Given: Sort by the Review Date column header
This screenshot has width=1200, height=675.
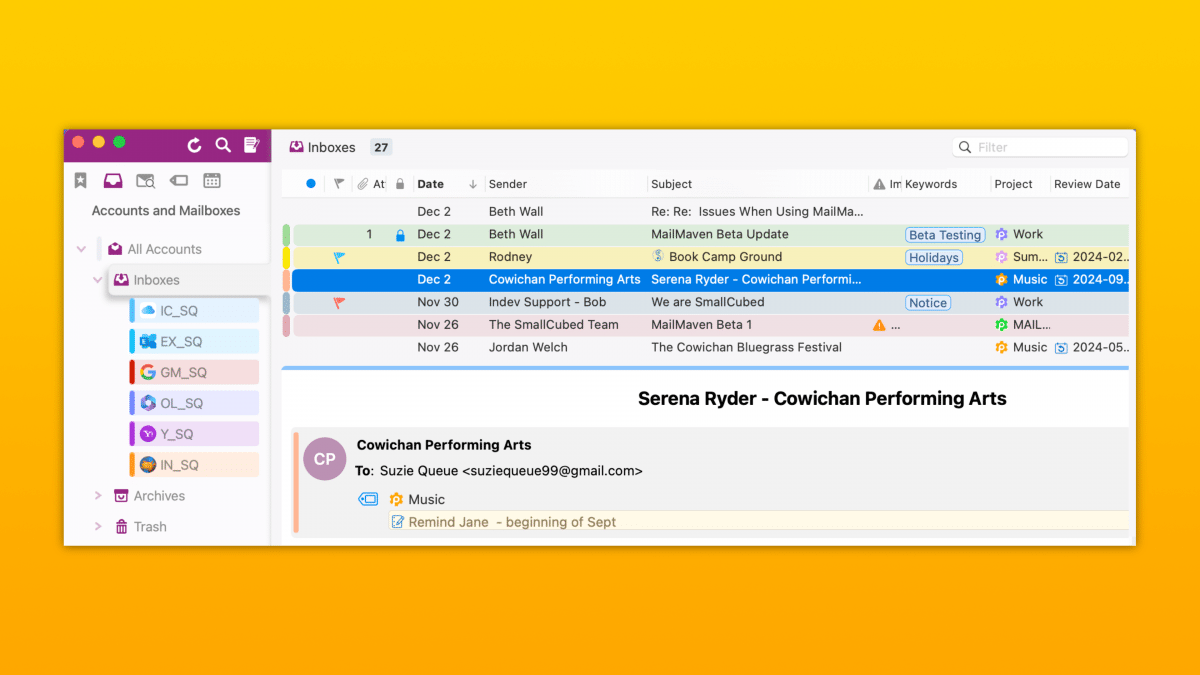Looking at the screenshot, I should click(1087, 184).
